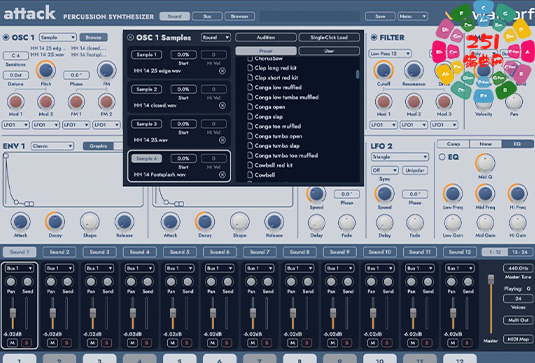Close the OSC 1 Samples popup

(x=130, y=38)
